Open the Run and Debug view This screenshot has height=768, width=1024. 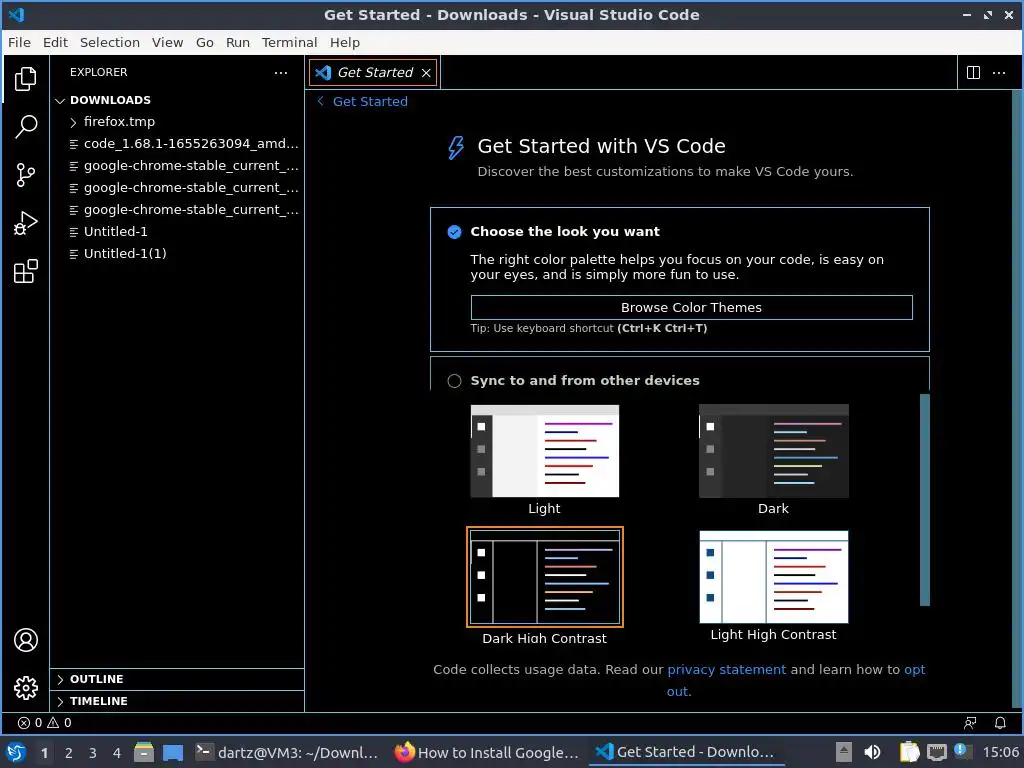25,223
